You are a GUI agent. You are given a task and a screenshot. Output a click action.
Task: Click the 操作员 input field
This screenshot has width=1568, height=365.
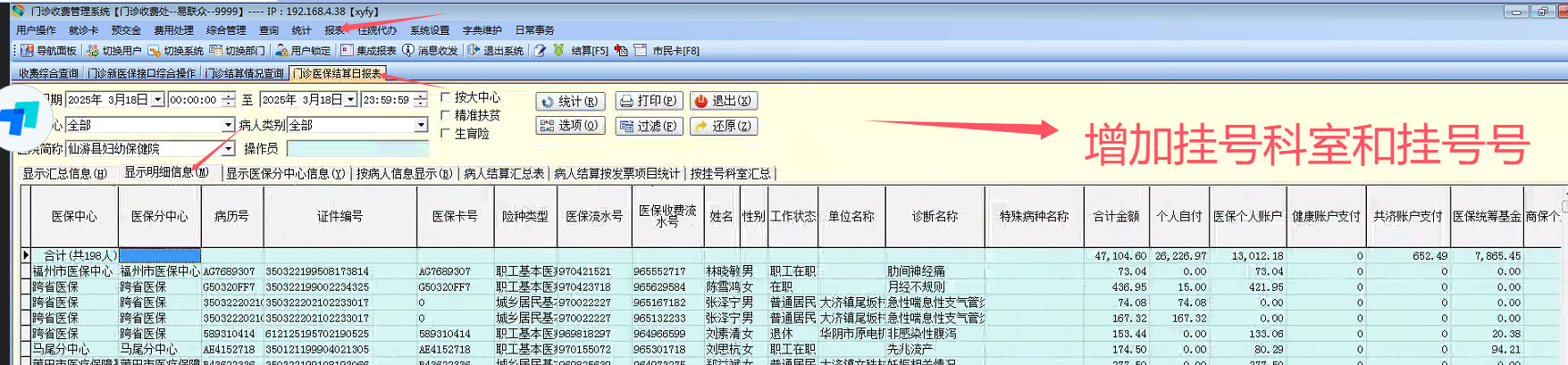tap(357, 149)
